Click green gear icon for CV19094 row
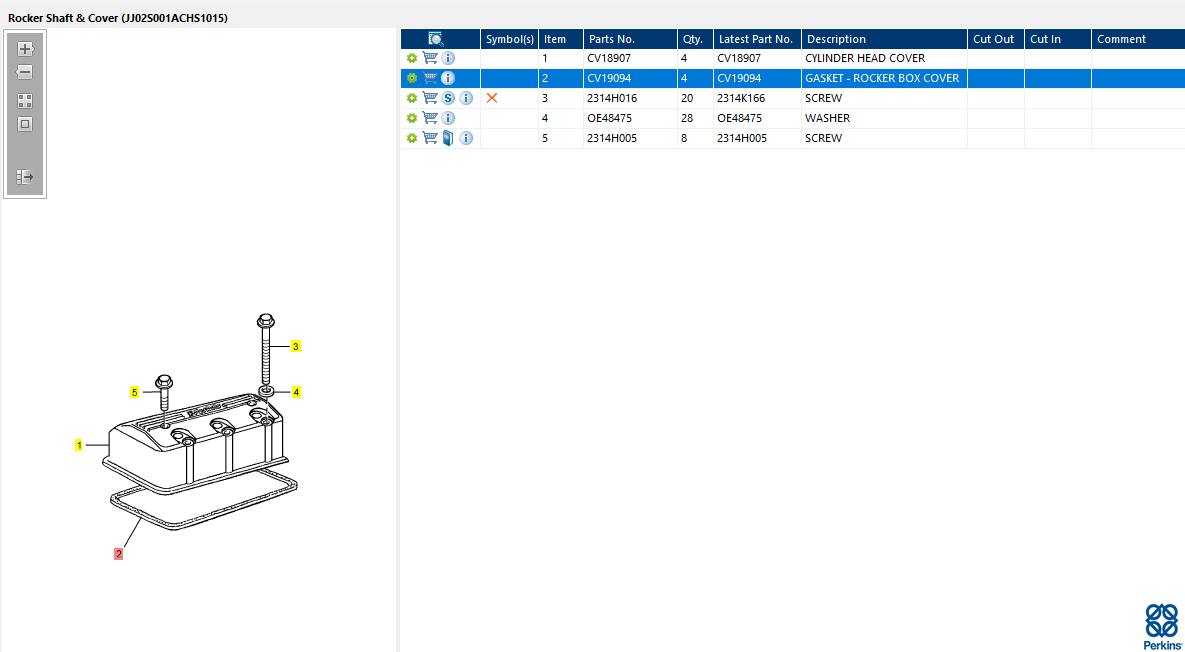Image resolution: width=1185 pixels, height=652 pixels. pos(412,78)
